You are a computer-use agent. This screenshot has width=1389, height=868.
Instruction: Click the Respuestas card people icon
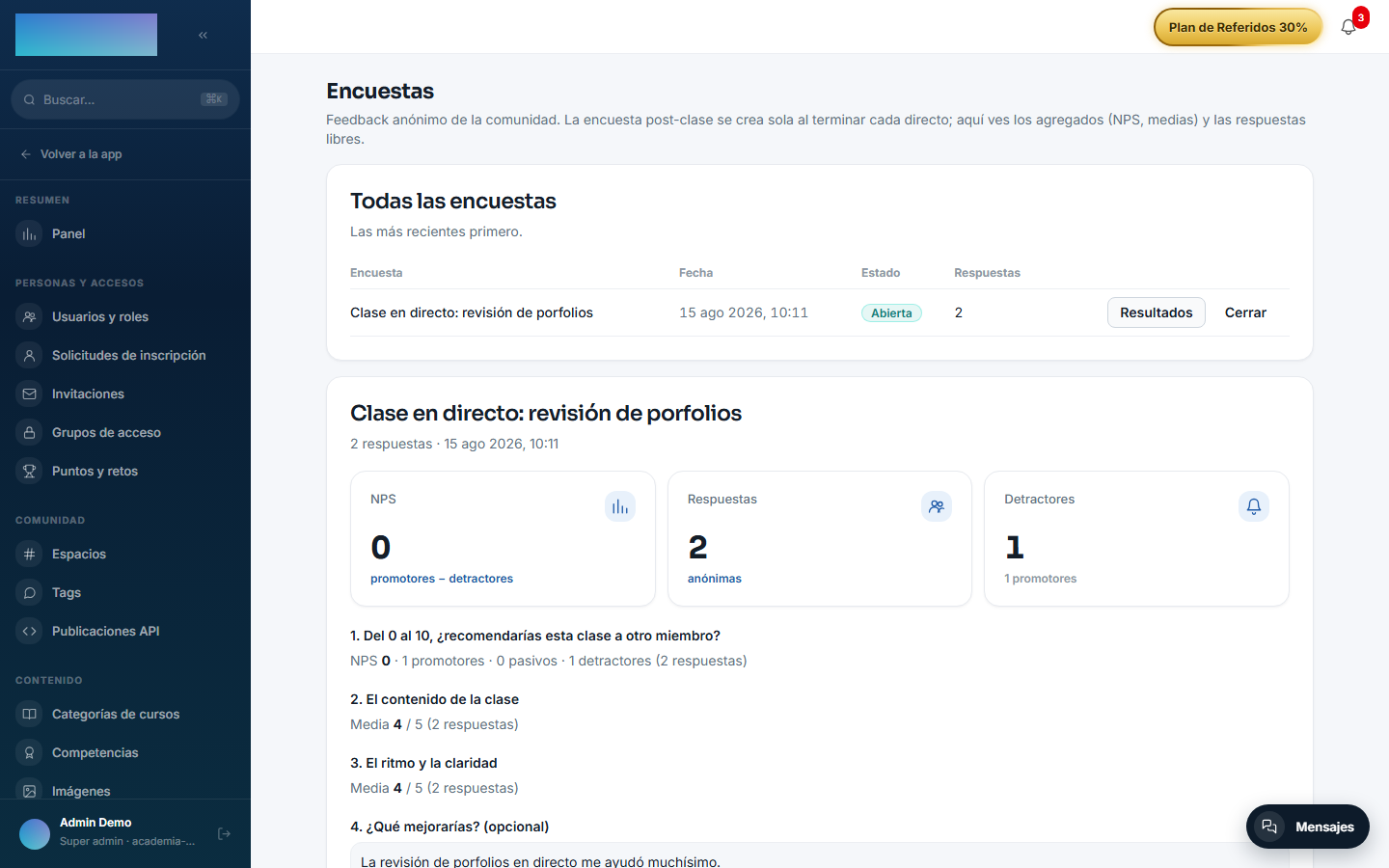coord(937,506)
